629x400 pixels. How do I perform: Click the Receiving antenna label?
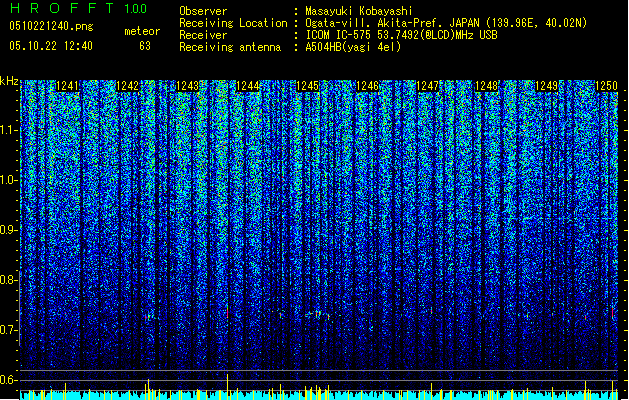[230, 47]
